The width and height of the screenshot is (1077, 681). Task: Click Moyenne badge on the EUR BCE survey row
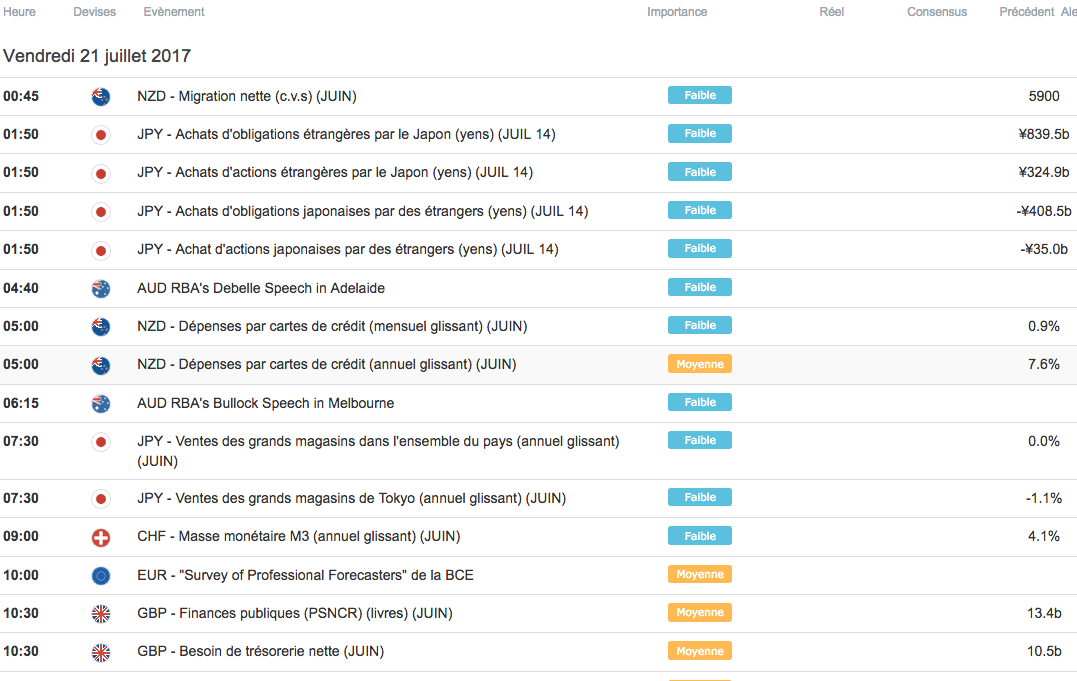(700, 575)
